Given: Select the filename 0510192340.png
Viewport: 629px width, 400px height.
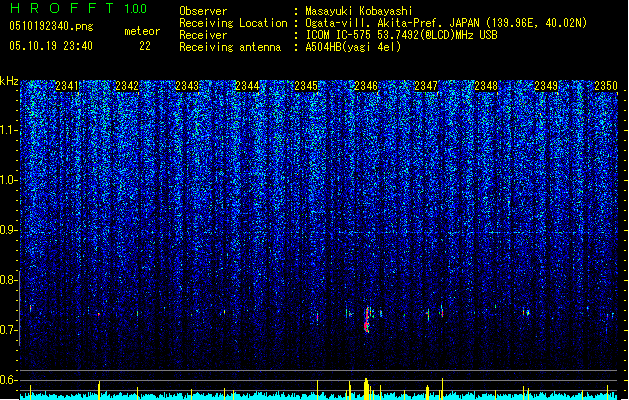Looking at the screenshot, I should pyautogui.click(x=51, y=27).
